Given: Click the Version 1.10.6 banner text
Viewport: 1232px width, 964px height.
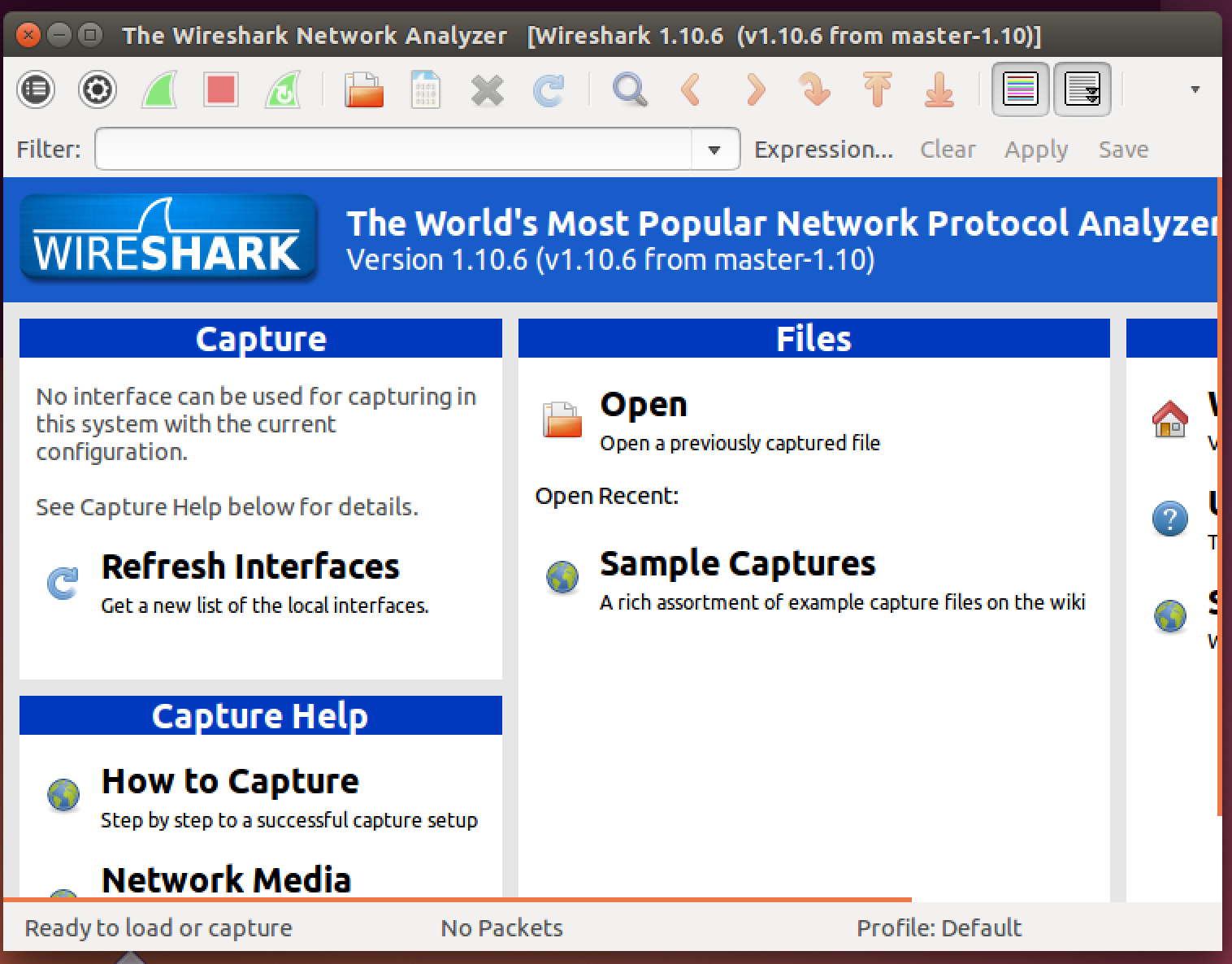Looking at the screenshot, I should click(610, 260).
